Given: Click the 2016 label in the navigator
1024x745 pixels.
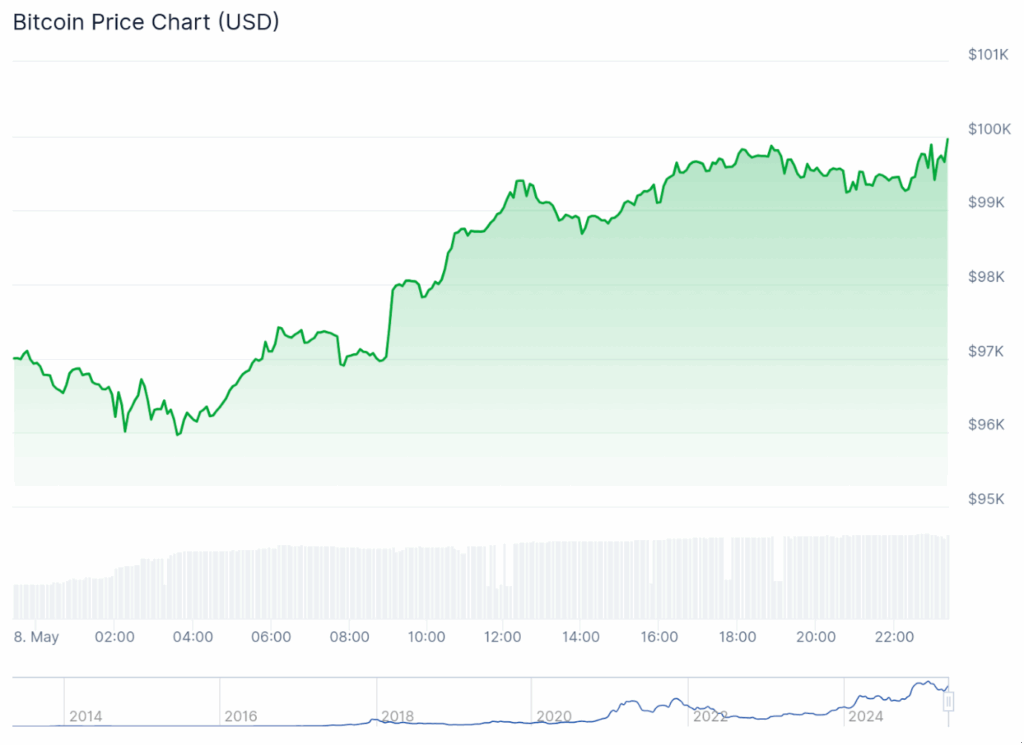Looking at the screenshot, I should [242, 716].
